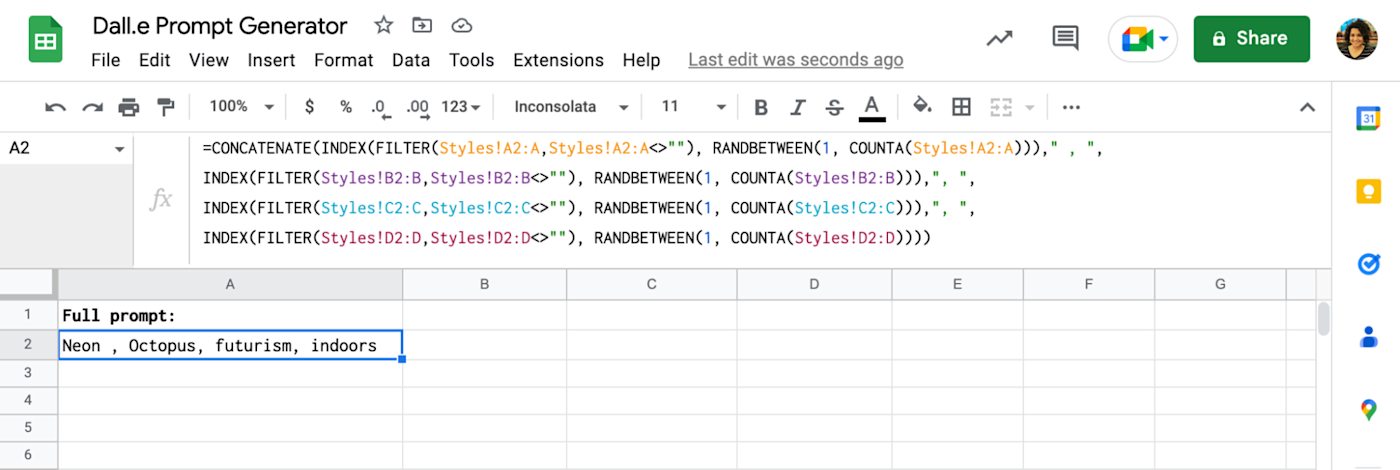Viewport: 1400px width, 470px height.
Task: Open the Edit menu
Action: 154,60
